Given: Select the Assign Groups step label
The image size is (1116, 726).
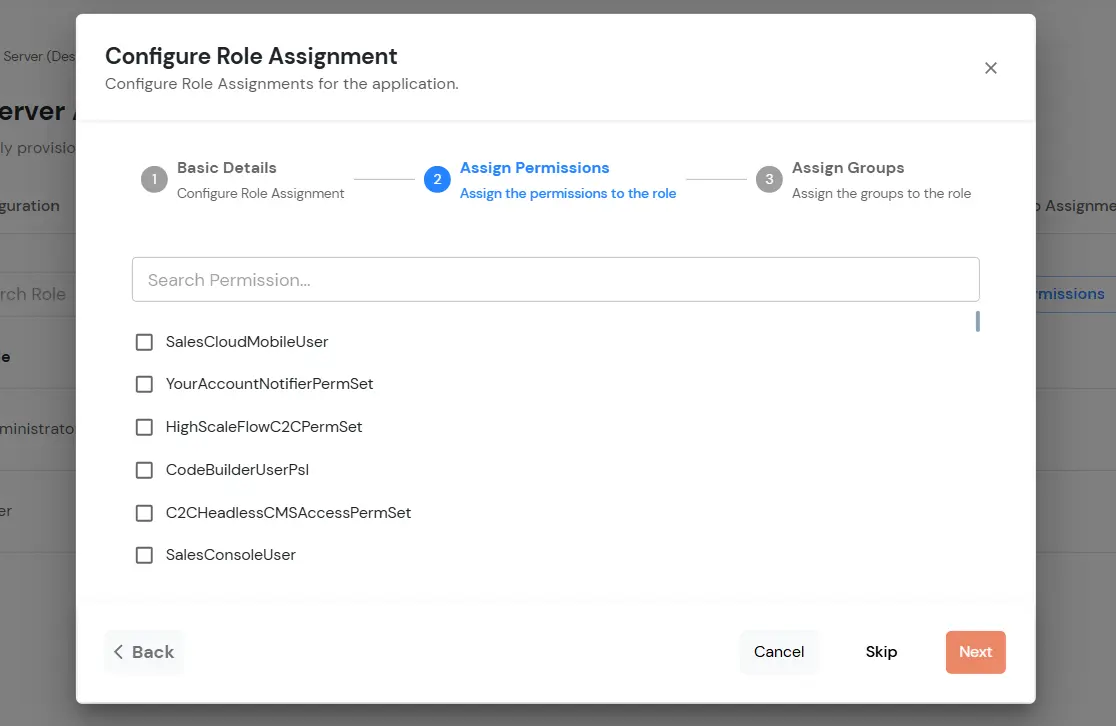Looking at the screenshot, I should point(846,167).
